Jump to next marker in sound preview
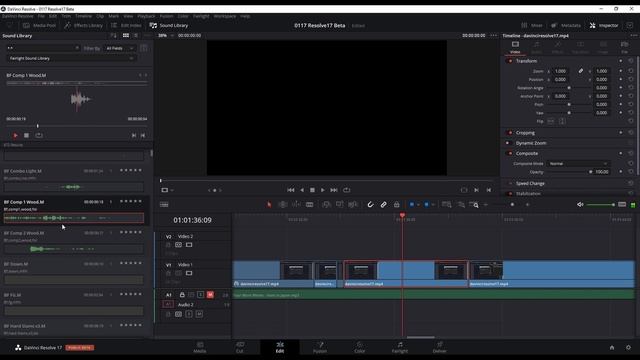This screenshot has height=360, width=640. pos(142,135)
